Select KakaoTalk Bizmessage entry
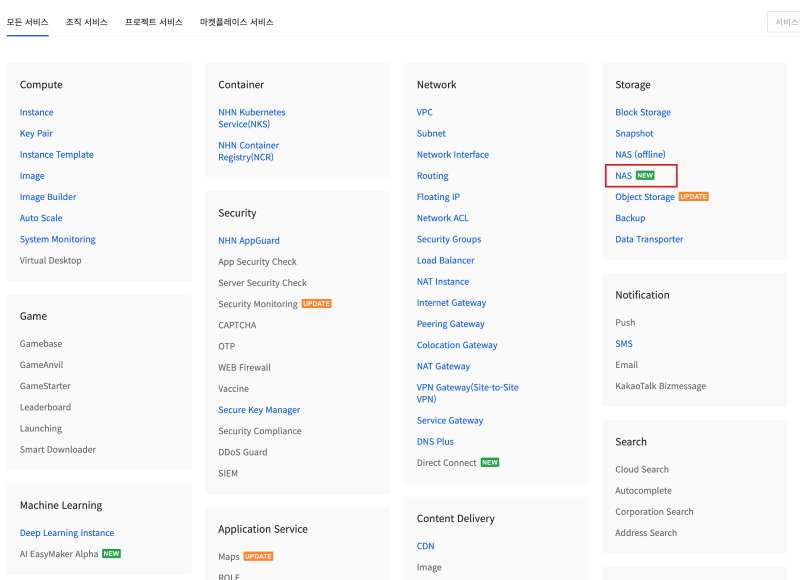This screenshot has height=580, width=800. pos(661,386)
